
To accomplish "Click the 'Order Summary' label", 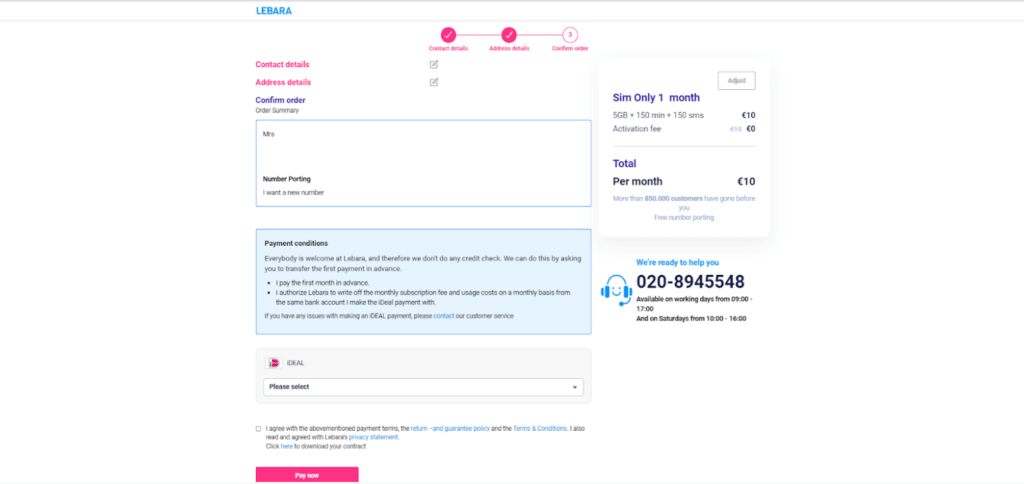I will click(277, 110).
